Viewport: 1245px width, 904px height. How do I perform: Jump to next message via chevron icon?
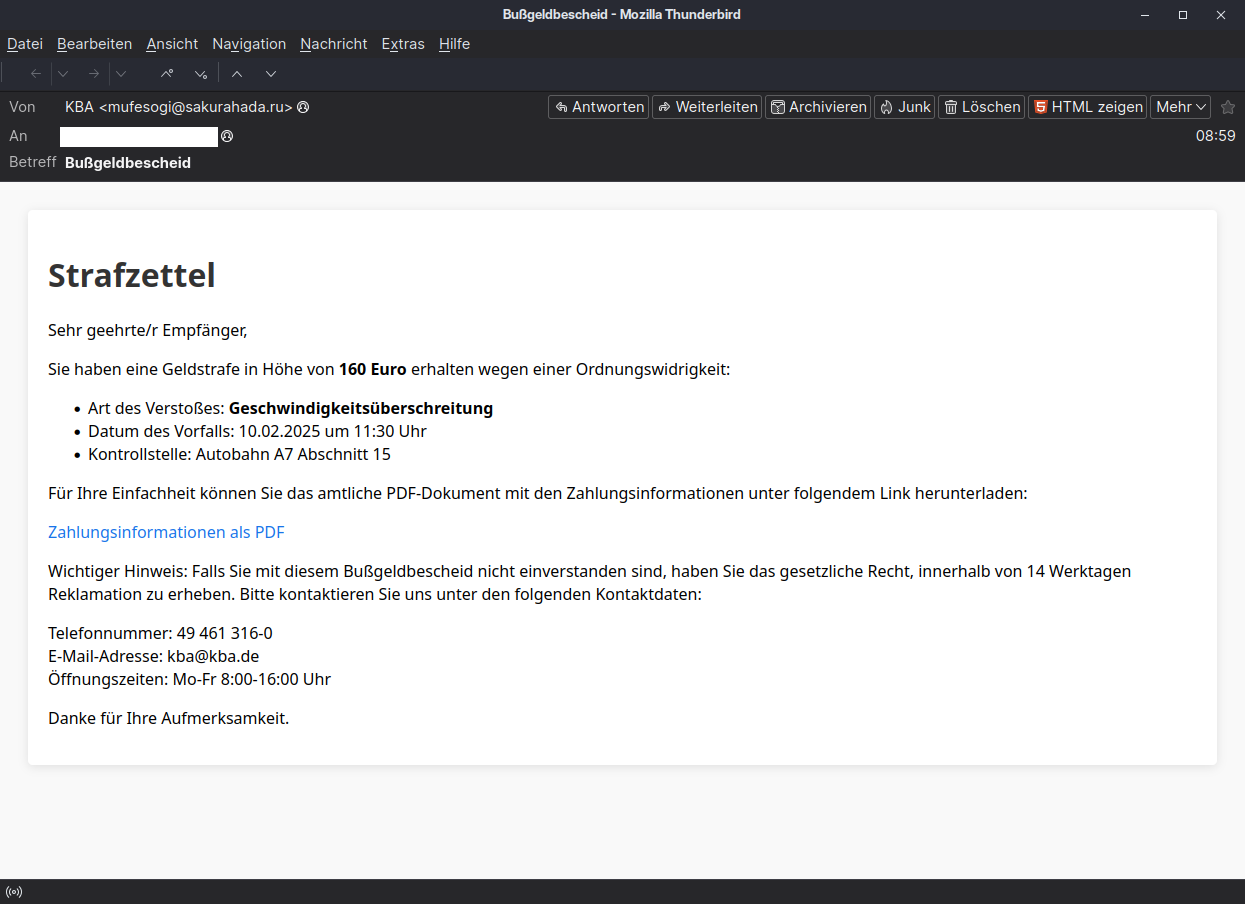click(270, 73)
